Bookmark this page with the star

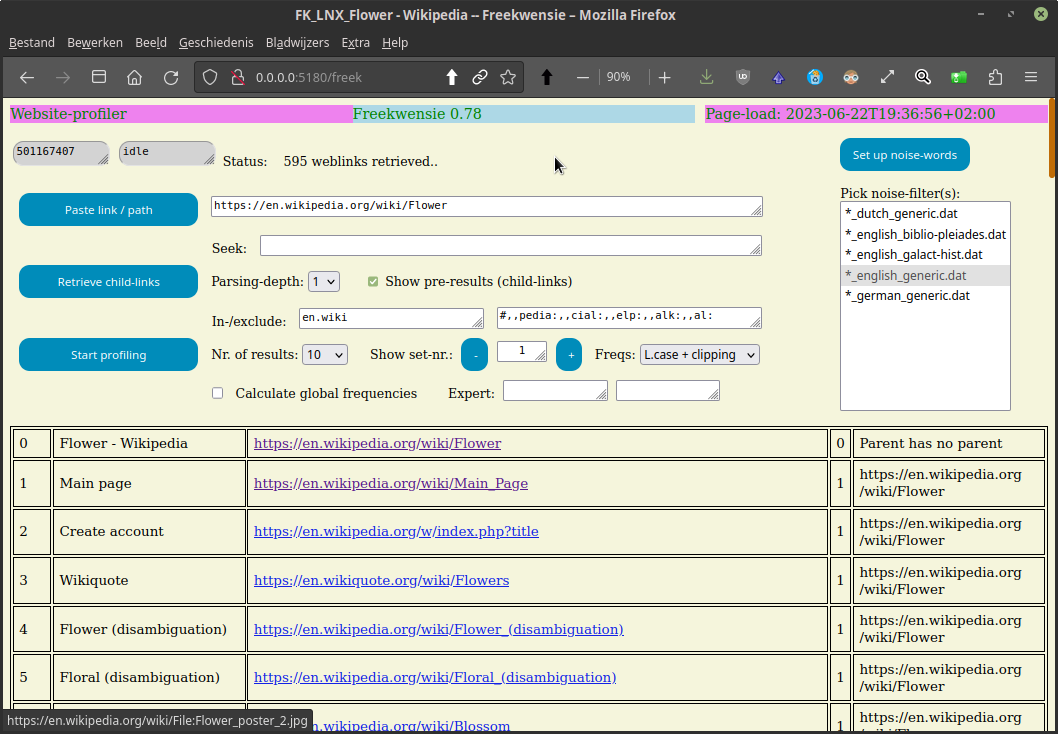coord(508,78)
